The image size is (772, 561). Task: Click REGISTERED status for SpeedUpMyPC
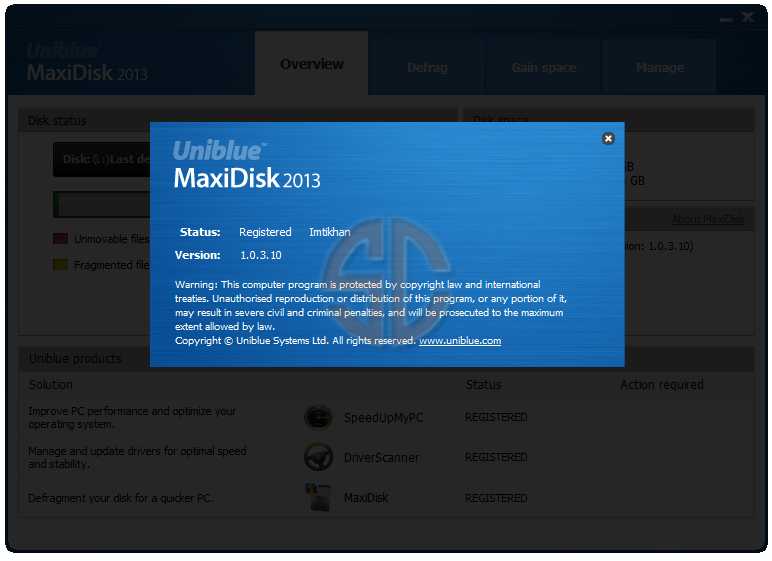(496, 417)
